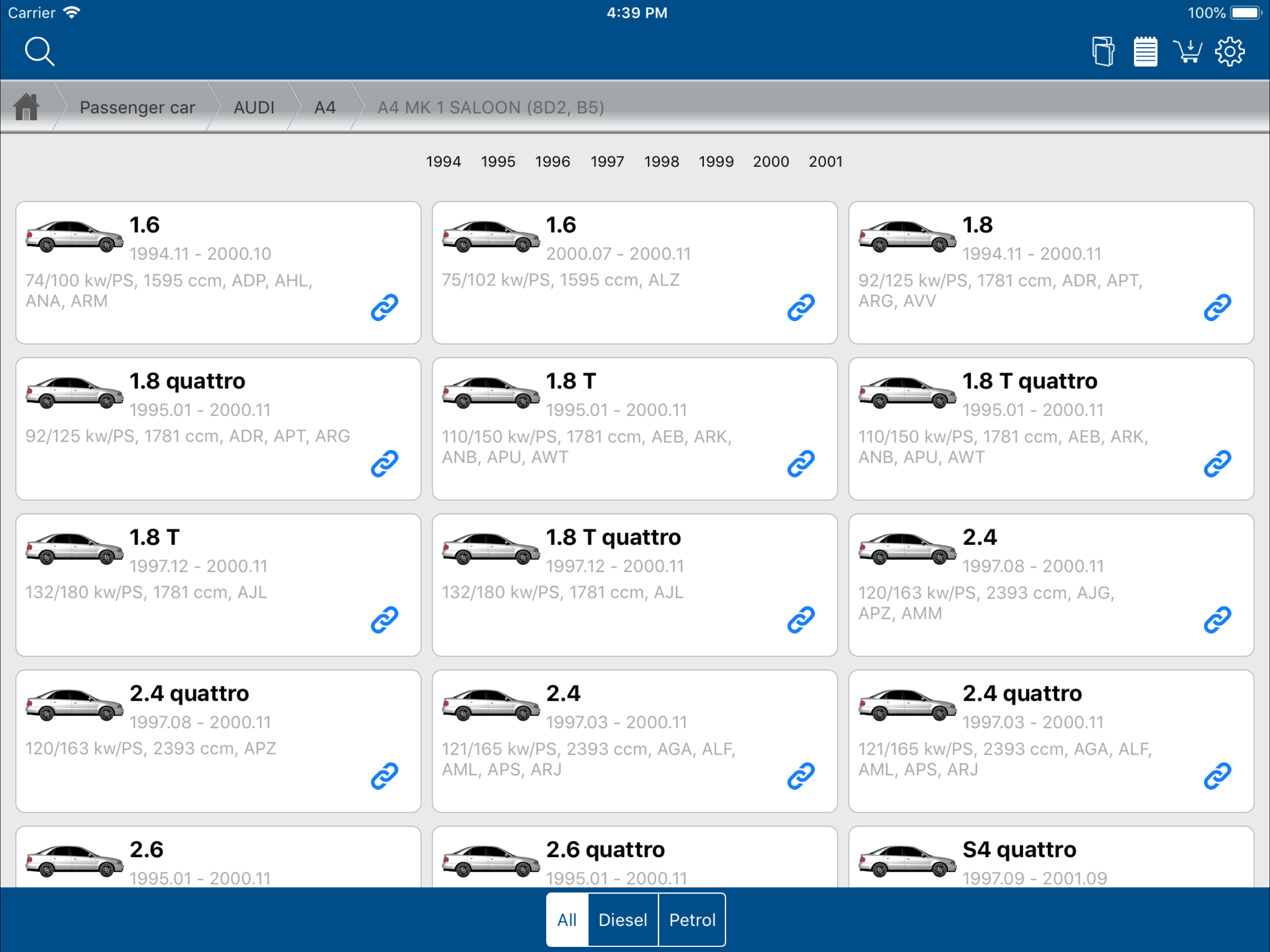Open the S4 quattro model card
Image resolution: width=1270 pixels, height=952 pixels.
[x=1051, y=859]
